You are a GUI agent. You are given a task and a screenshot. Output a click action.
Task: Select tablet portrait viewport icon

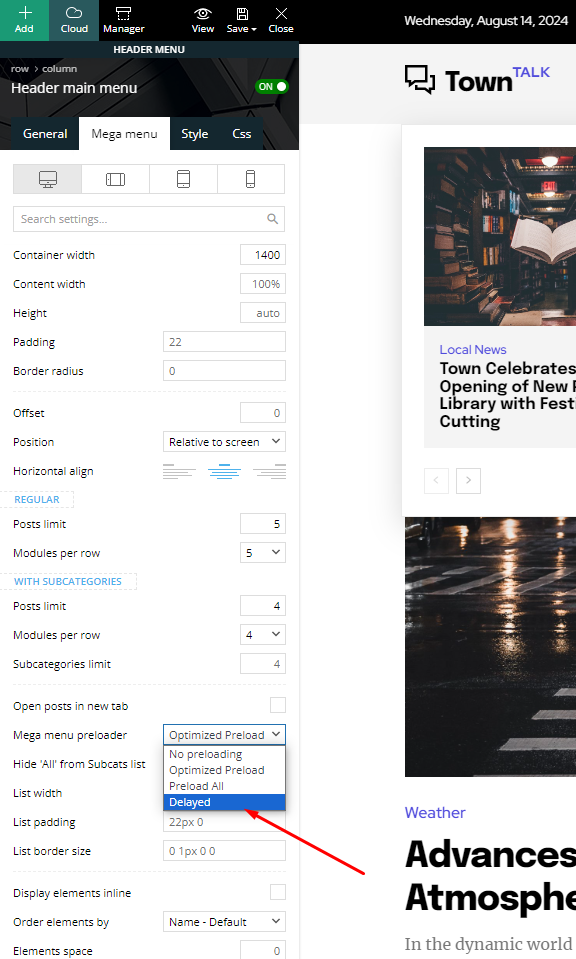183,179
